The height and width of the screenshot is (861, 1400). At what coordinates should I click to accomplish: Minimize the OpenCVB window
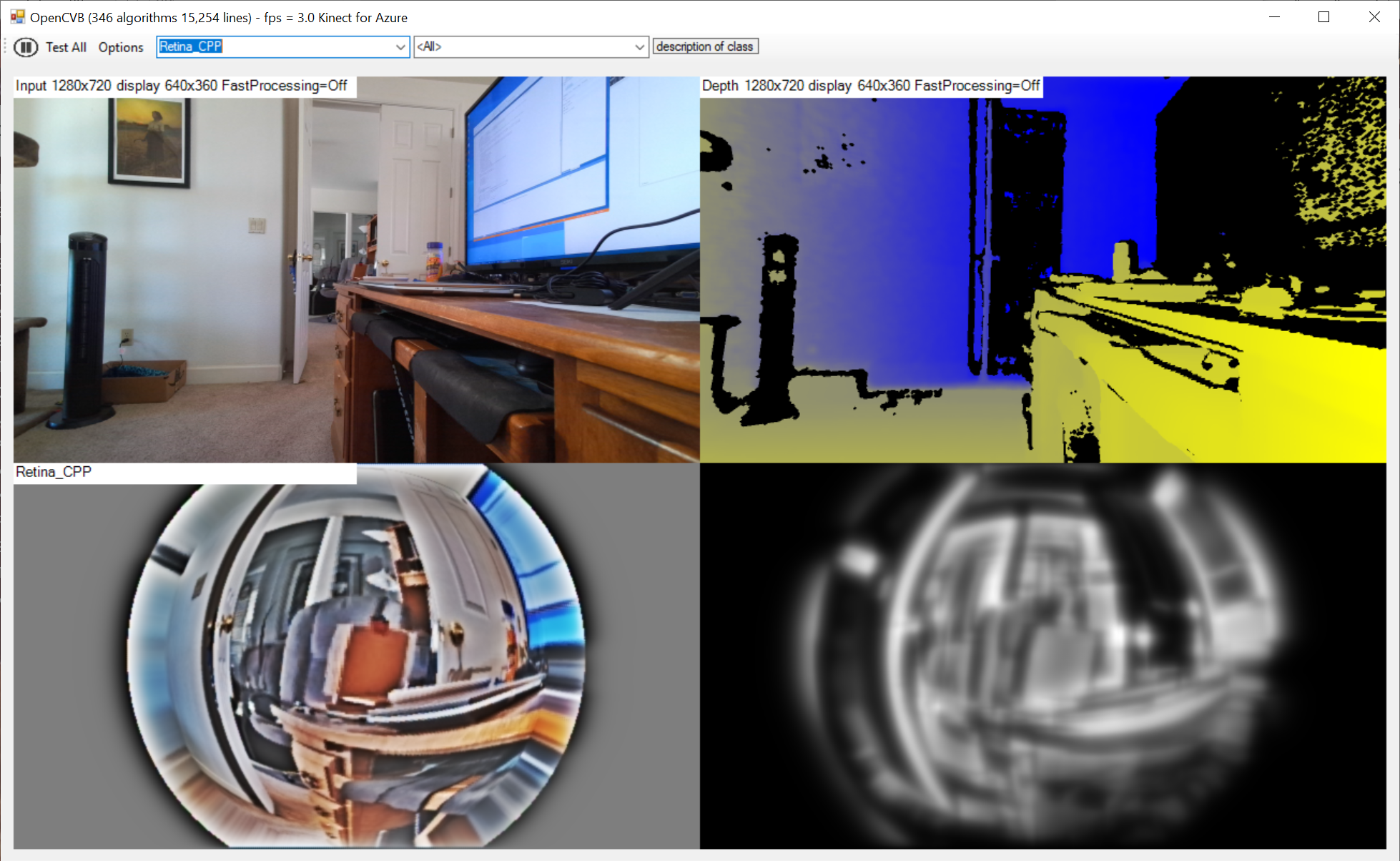(1274, 16)
